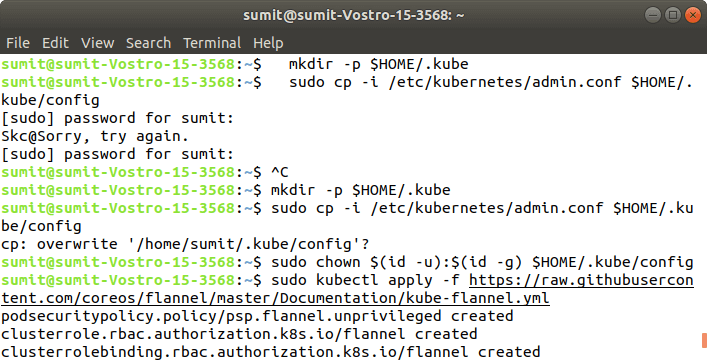Minimize the terminal window
The width and height of the screenshot is (707, 362).
coord(653,15)
